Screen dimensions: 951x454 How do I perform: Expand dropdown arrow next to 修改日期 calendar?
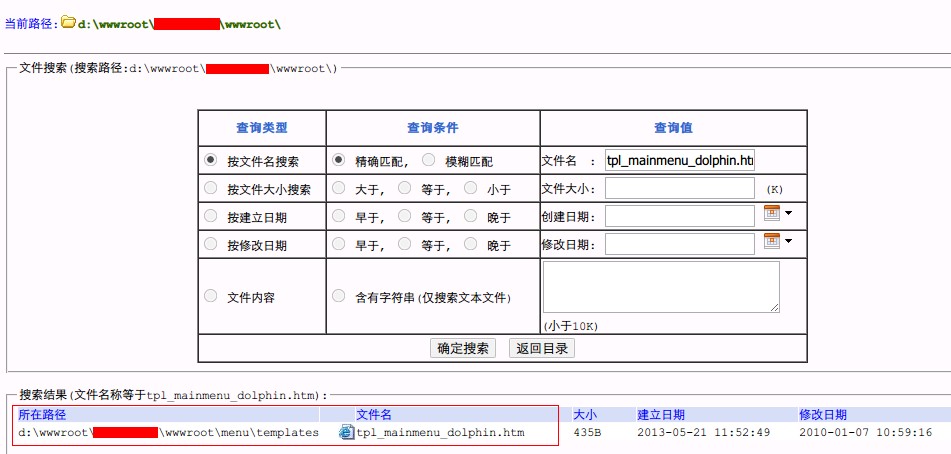(788, 241)
